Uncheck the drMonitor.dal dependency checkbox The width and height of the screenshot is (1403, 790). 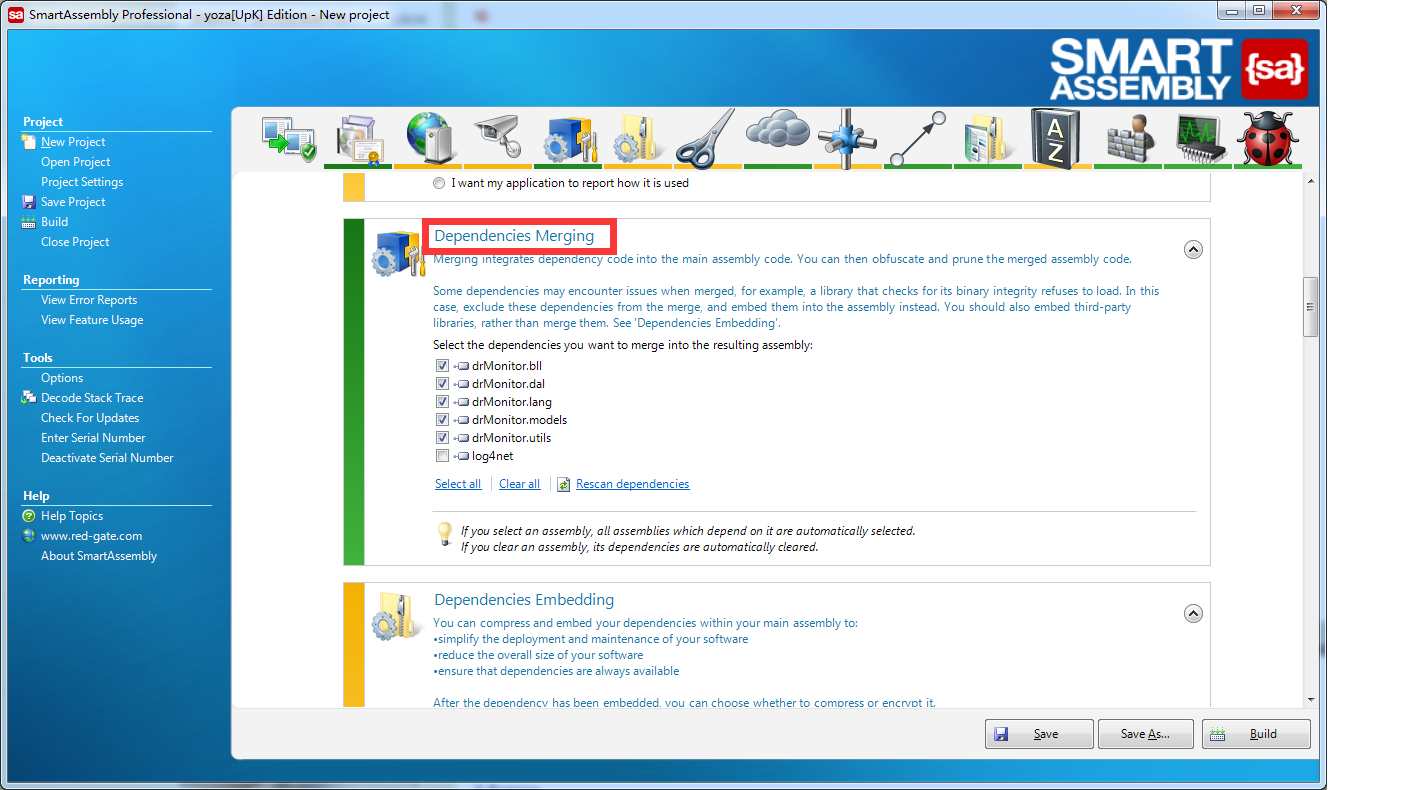point(442,384)
